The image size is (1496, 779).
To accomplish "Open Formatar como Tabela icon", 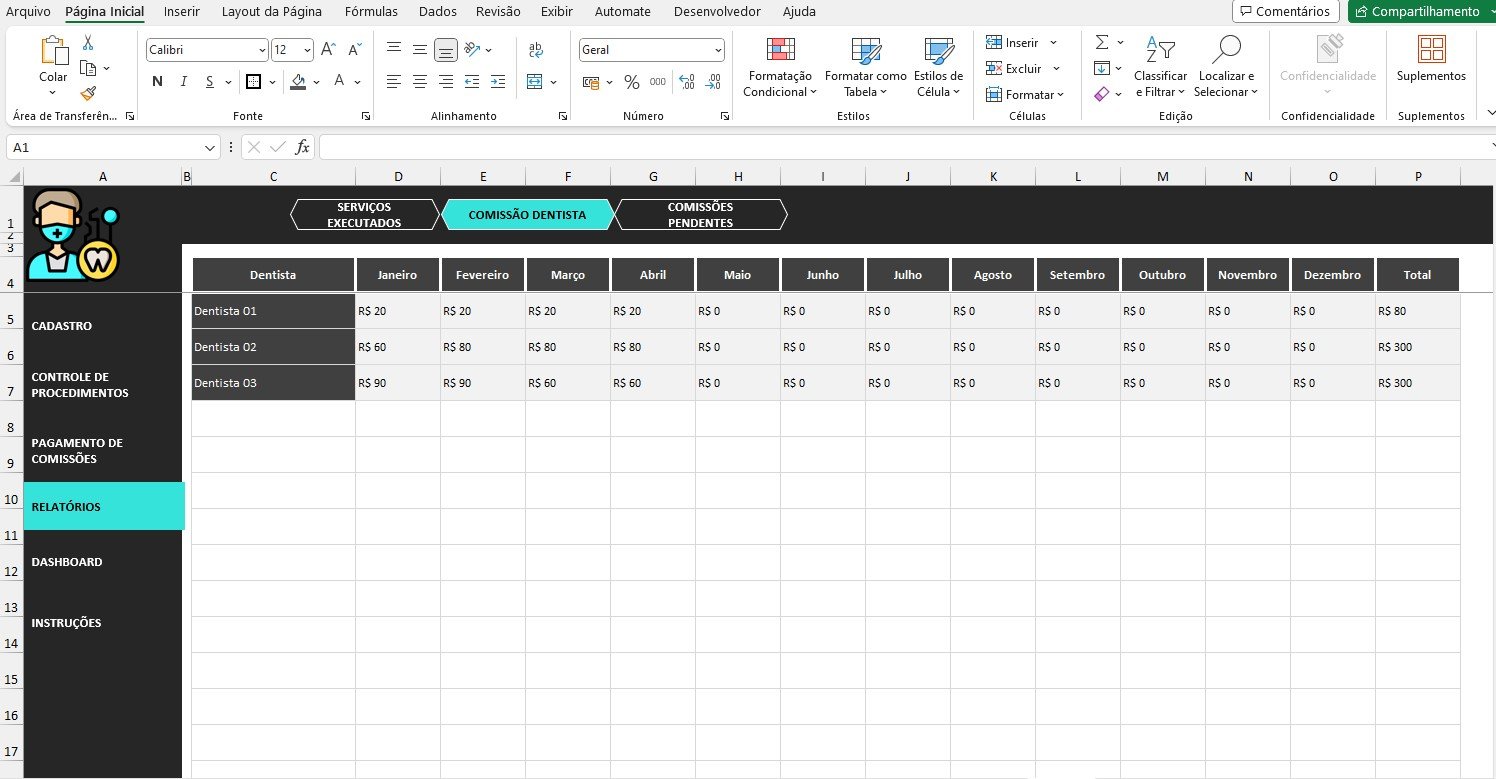I will pyautogui.click(x=865, y=51).
